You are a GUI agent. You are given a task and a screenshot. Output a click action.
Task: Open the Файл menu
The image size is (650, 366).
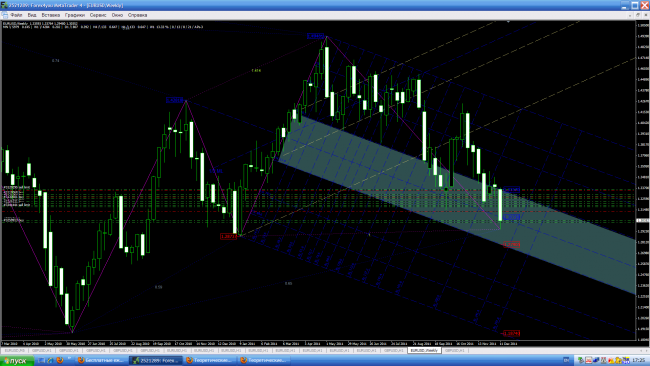(x=16, y=15)
